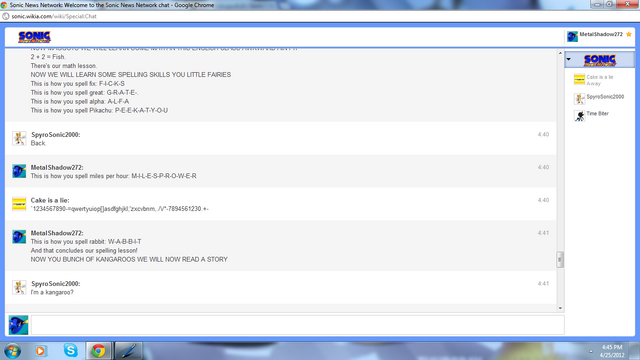Select Cake is a lie in user list
Screen dimensions: 640x360
599,80
